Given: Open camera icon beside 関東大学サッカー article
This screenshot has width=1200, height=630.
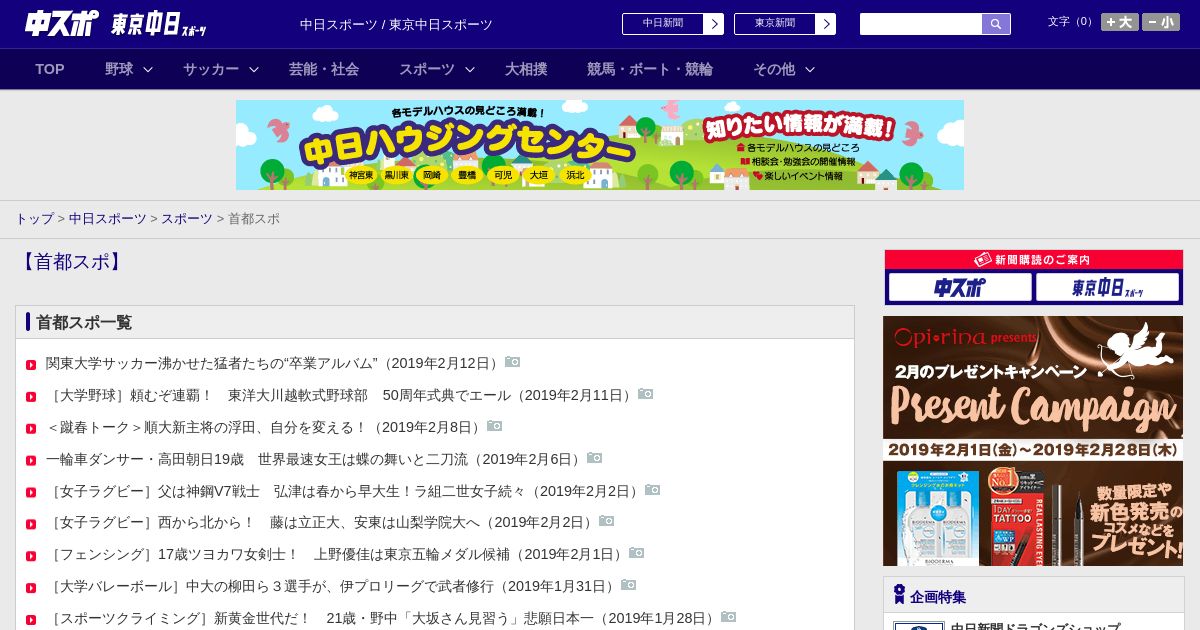Looking at the screenshot, I should point(512,362).
